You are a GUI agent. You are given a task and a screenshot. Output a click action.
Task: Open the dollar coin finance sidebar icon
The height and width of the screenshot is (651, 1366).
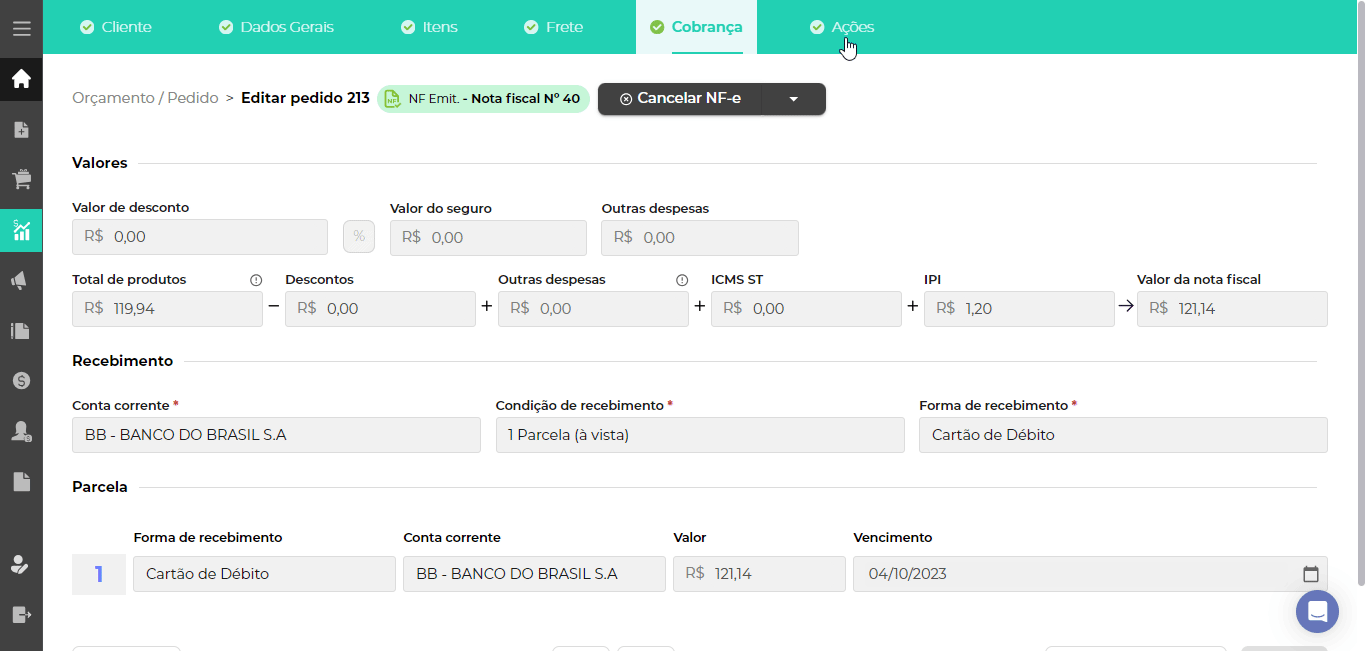click(x=21, y=381)
